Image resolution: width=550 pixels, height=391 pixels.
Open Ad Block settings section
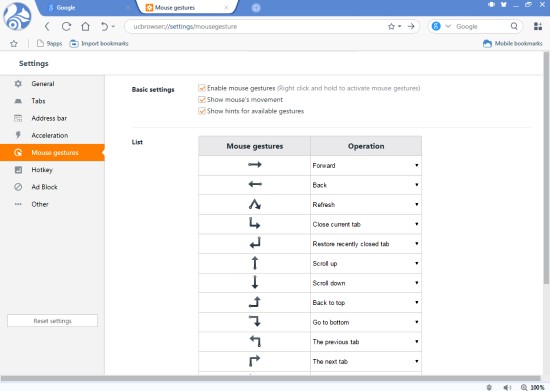tap(52, 187)
